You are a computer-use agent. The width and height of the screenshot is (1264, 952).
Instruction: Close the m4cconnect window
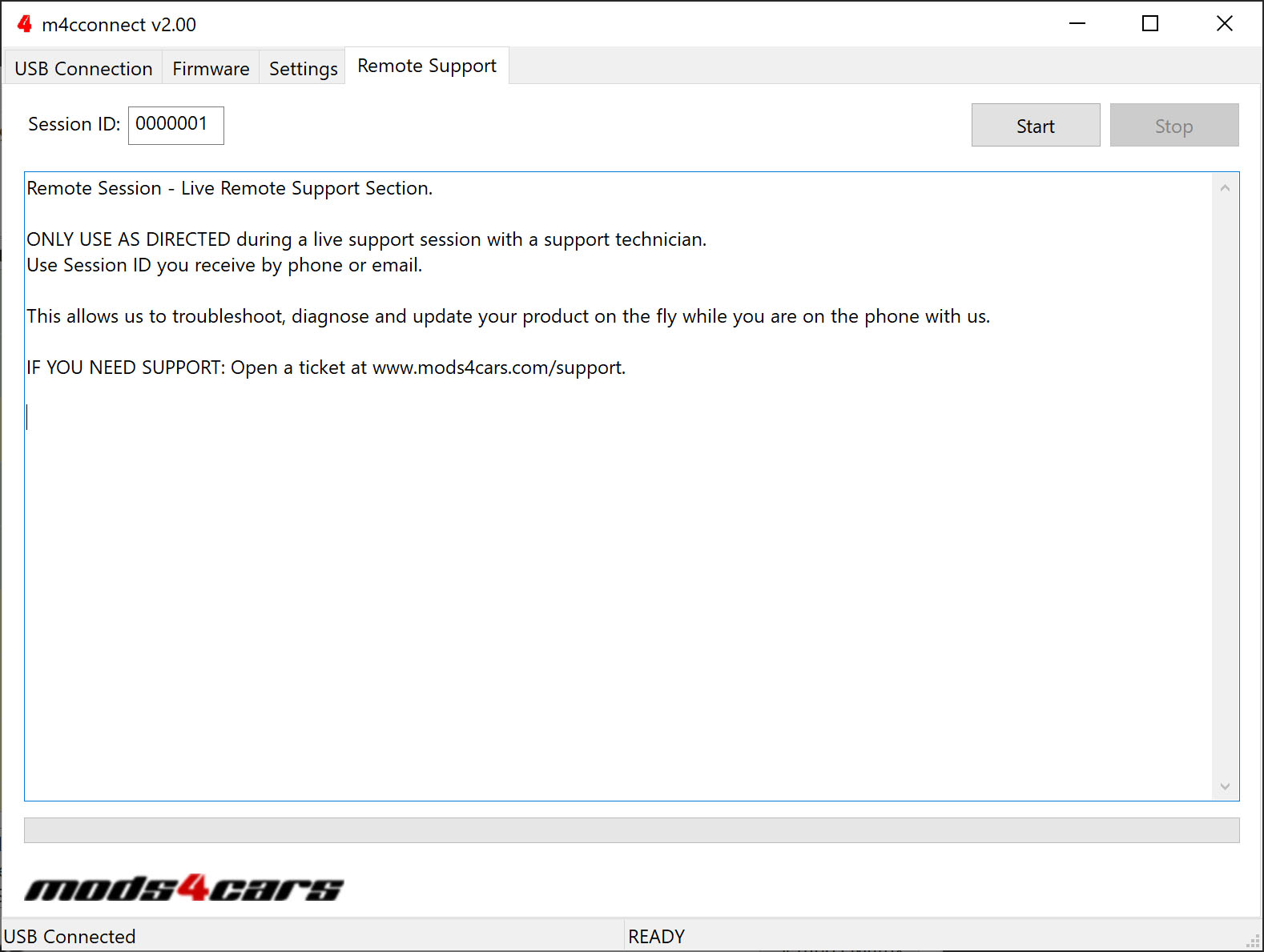1225,23
